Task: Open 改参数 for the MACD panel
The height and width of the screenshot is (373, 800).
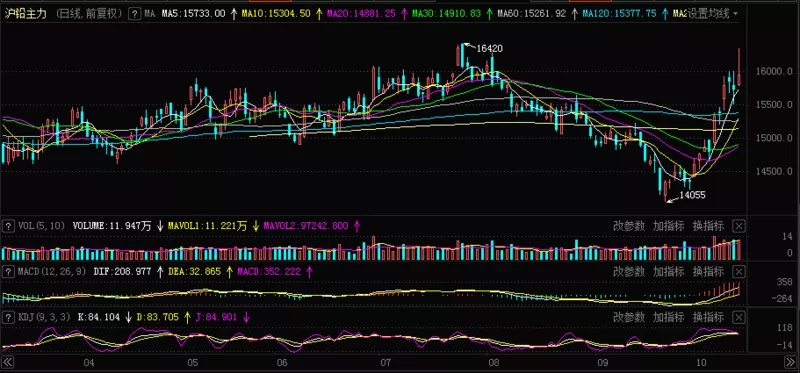Action: 629,271
